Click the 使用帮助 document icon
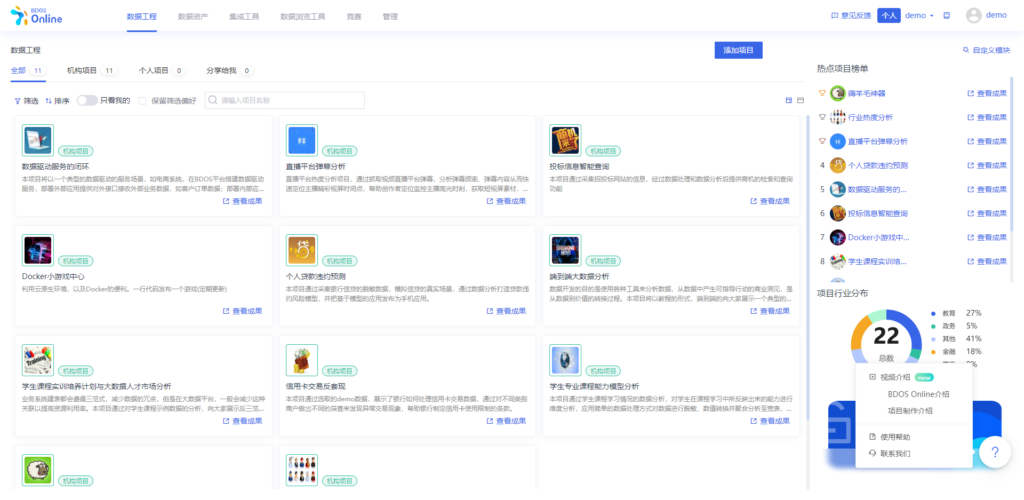Screen dimensions: 1024x500 point(872,437)
